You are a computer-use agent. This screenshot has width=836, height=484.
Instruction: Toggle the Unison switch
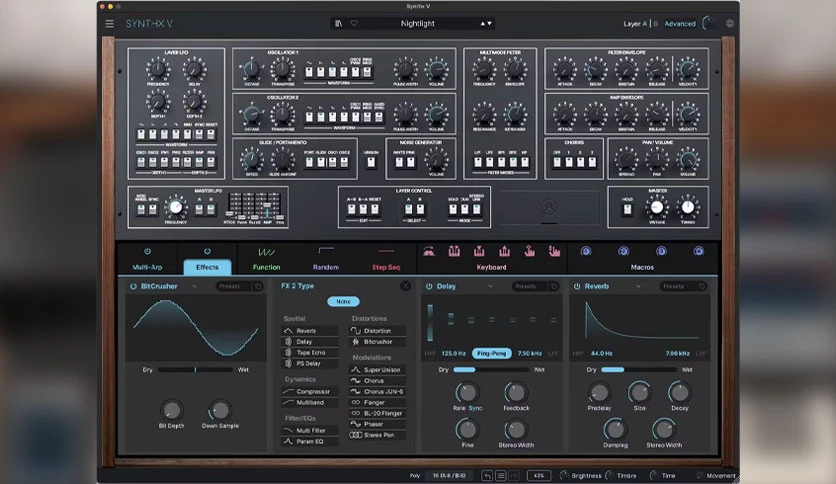(x=371, y=163)
